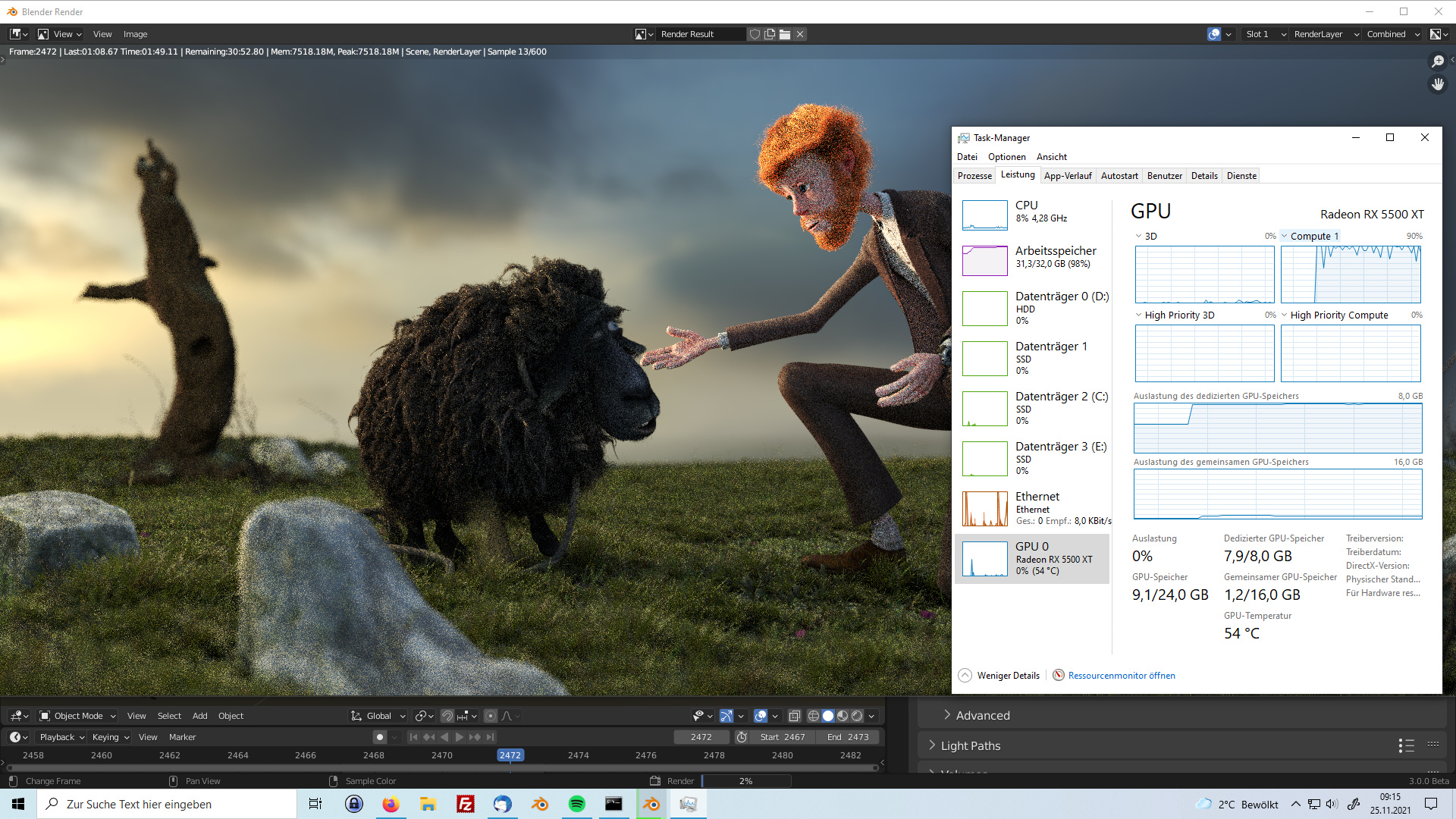Click proportional falloff curve icon
Viewport: 1456px width, 819px height.
tap(510, 716)
